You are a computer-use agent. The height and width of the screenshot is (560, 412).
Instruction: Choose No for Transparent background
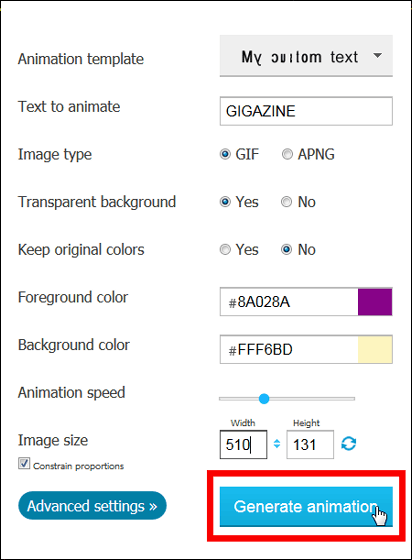[286, 202]
